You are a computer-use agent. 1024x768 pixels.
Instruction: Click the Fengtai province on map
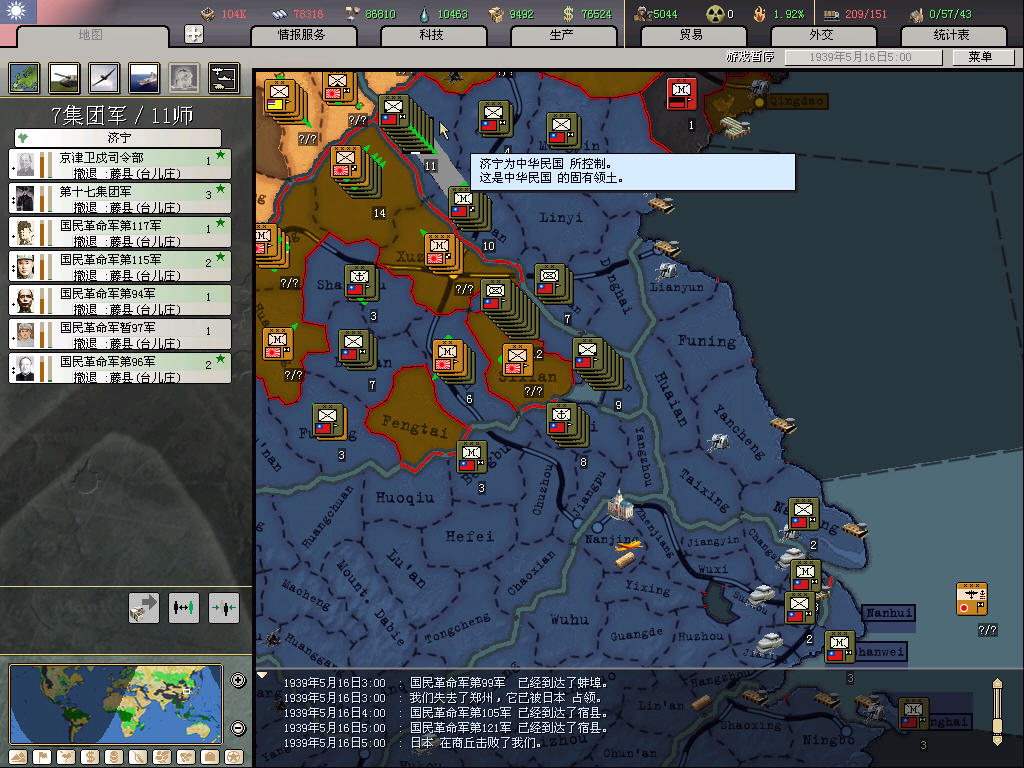coord(415,426)
